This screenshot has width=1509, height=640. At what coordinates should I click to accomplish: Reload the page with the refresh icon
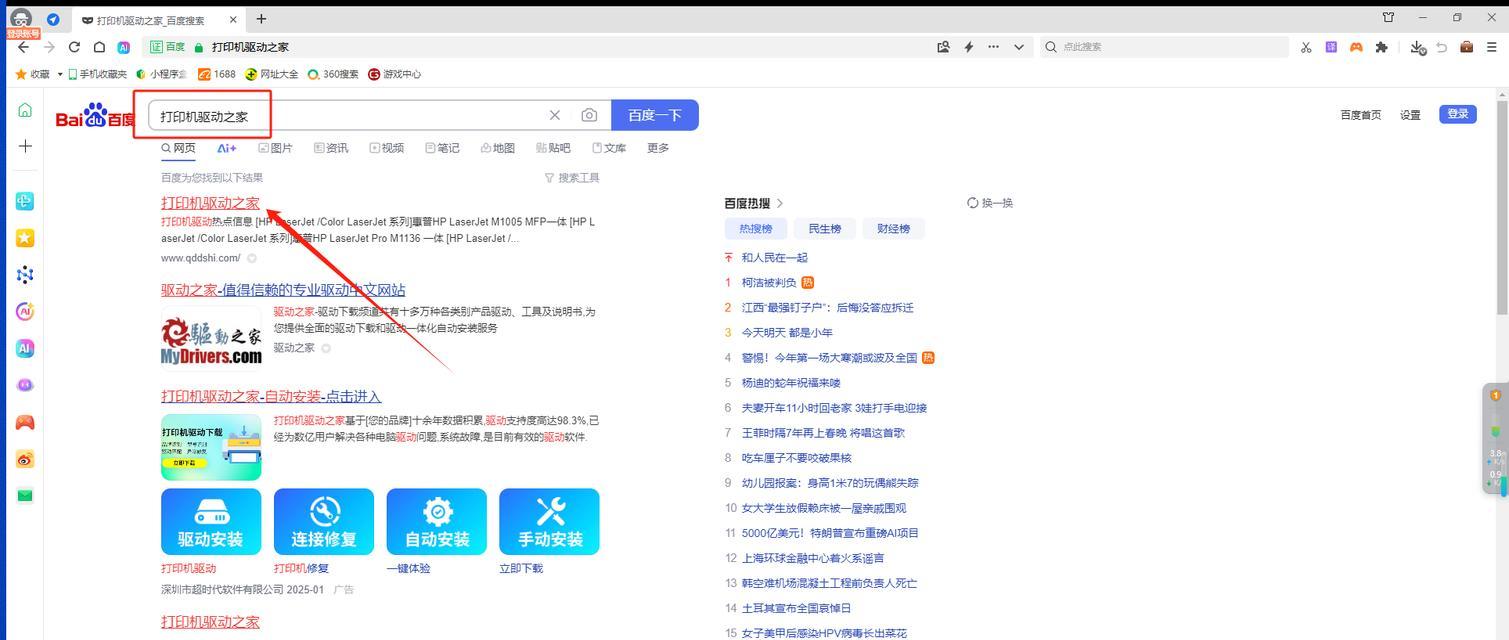pos(74,47)
